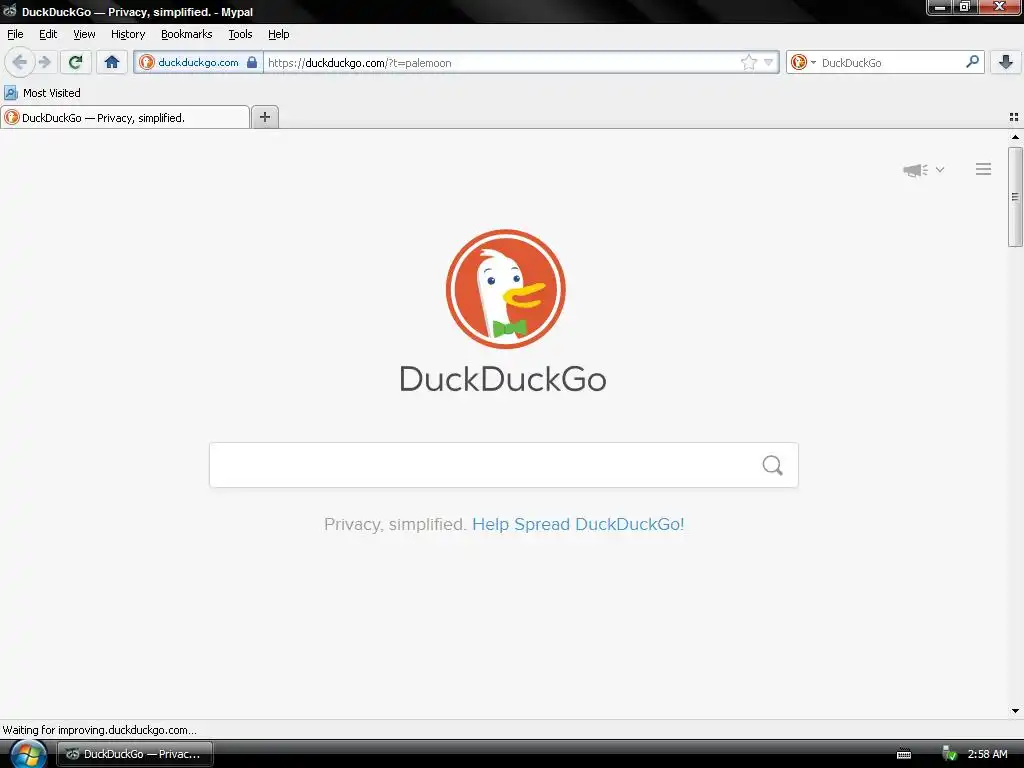Click the scrollbar down arrow

click(x=1015, y=711)
